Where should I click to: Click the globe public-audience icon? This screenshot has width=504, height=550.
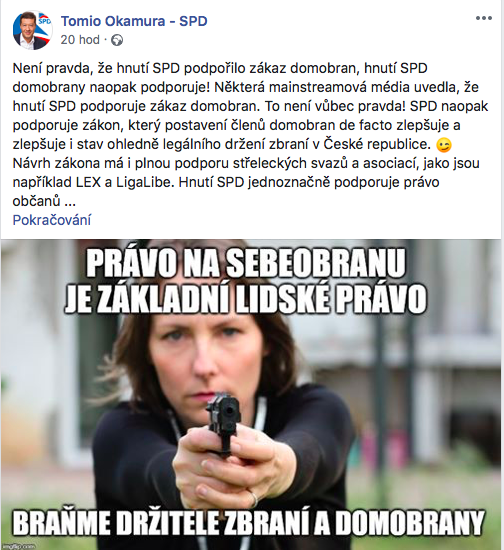coord(117,40)
